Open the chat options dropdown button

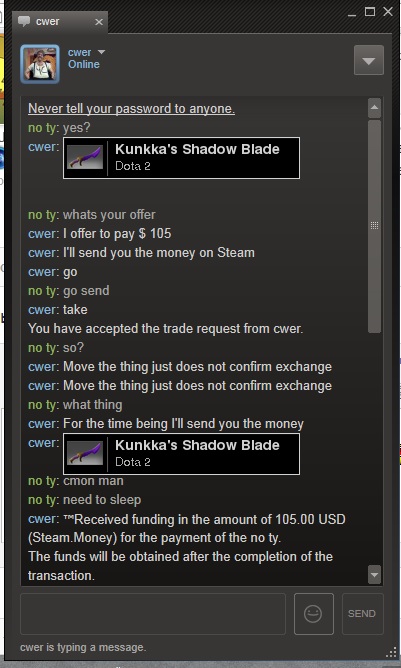click(x=369, y=60)
